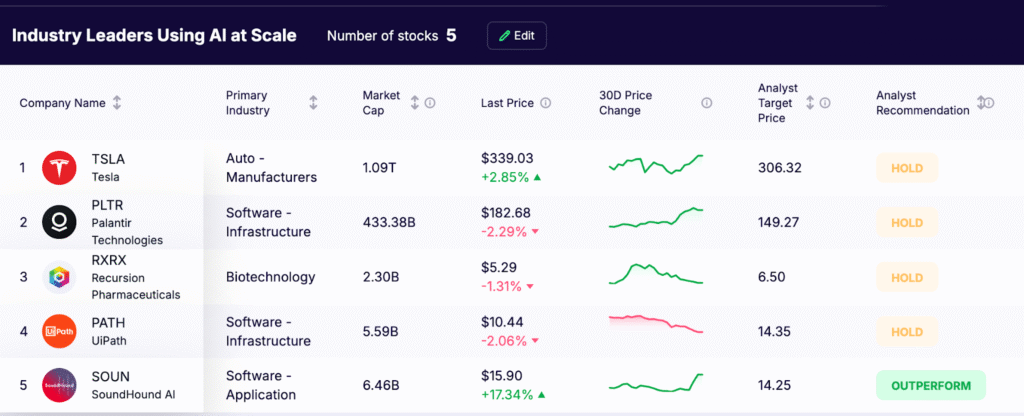Screen dimensions: 1024x416
Task: Click the $339.03 last price
Action: click(x=507, y=158)
